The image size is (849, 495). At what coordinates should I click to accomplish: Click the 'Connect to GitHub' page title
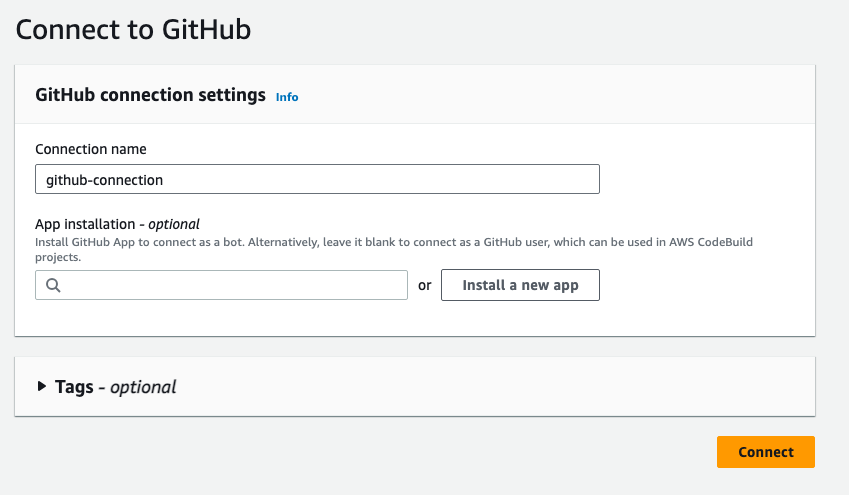point(133,29)
